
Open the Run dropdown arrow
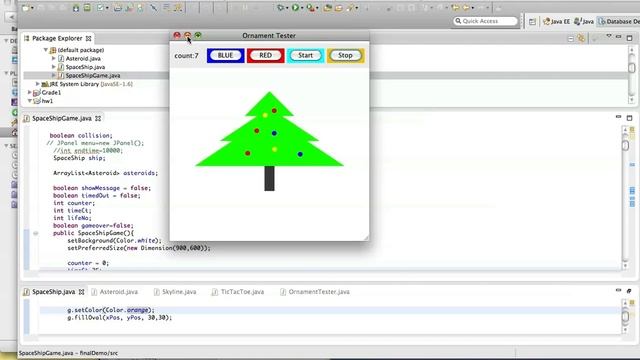[302, 8]
